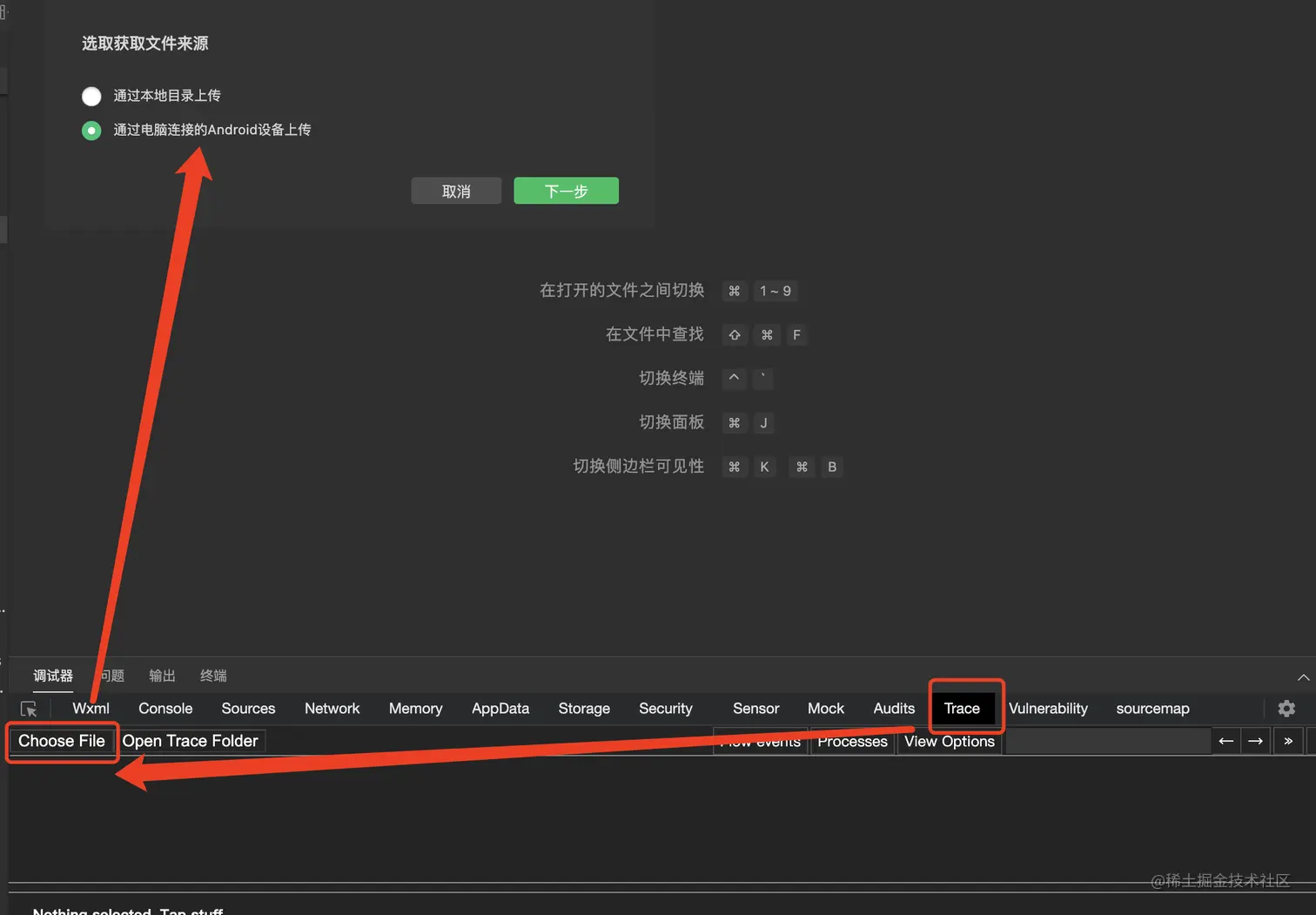Switch to the 终端 terminal tab
This screenshot has width=1316, height=915.
(x=213, y=676)
